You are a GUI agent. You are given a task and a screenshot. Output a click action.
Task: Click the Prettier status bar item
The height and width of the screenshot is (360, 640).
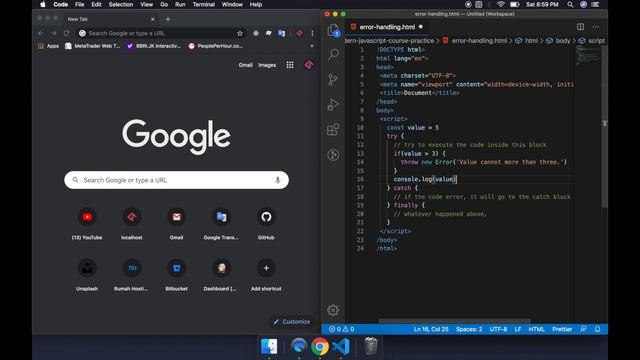click(562, 329)
